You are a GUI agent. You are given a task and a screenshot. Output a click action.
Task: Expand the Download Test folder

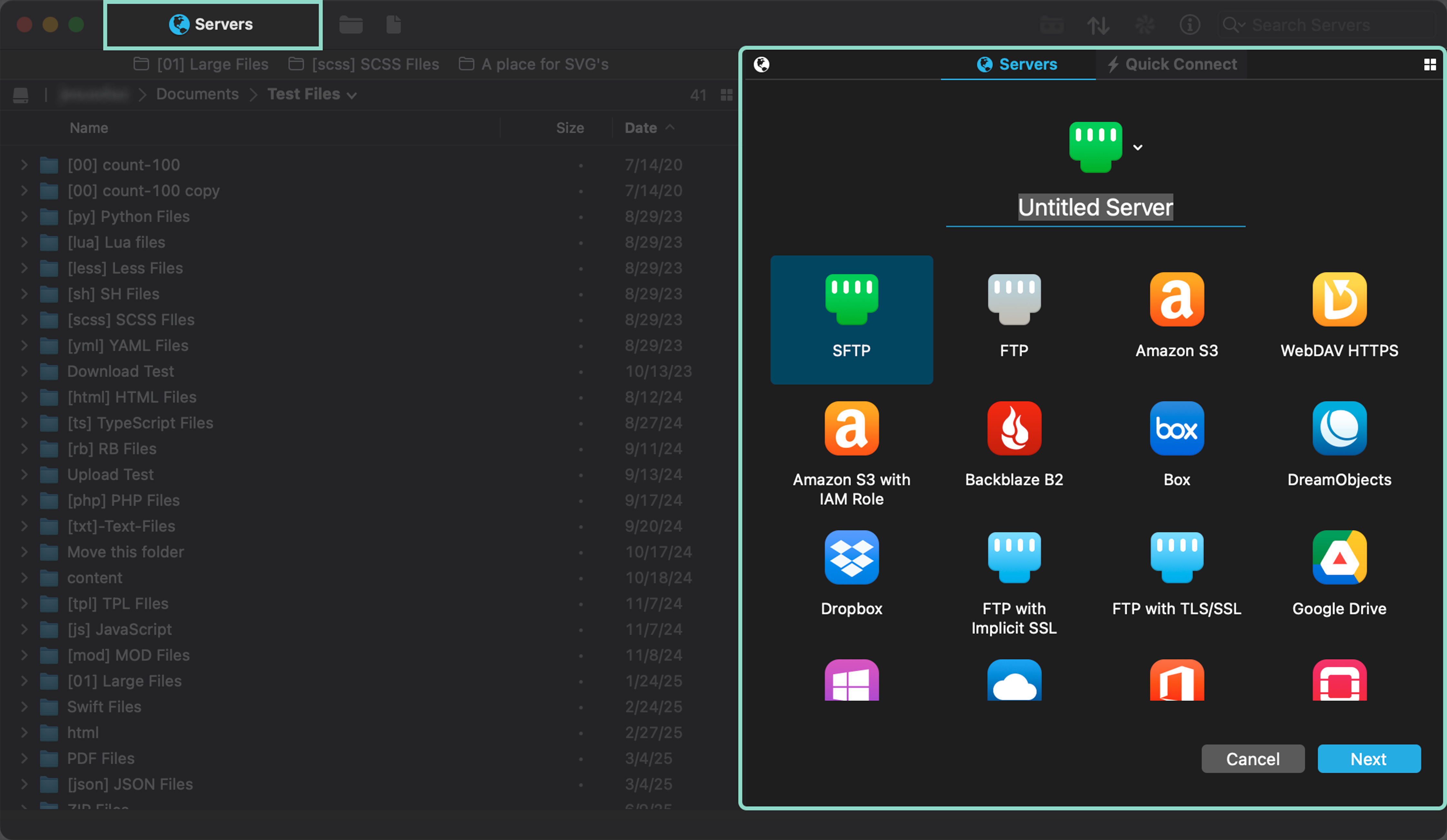coord(24,372)
